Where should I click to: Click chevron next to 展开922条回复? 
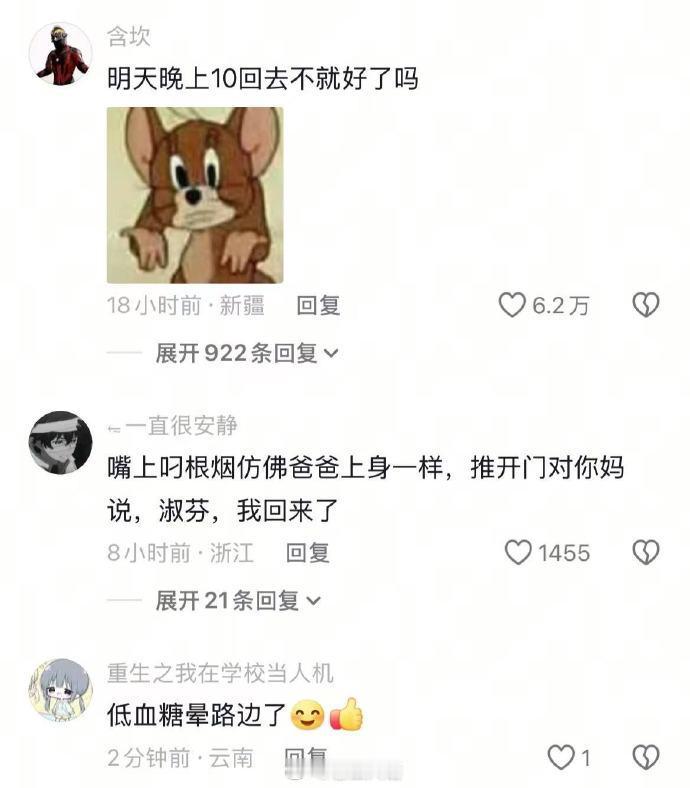click(331, 354)
